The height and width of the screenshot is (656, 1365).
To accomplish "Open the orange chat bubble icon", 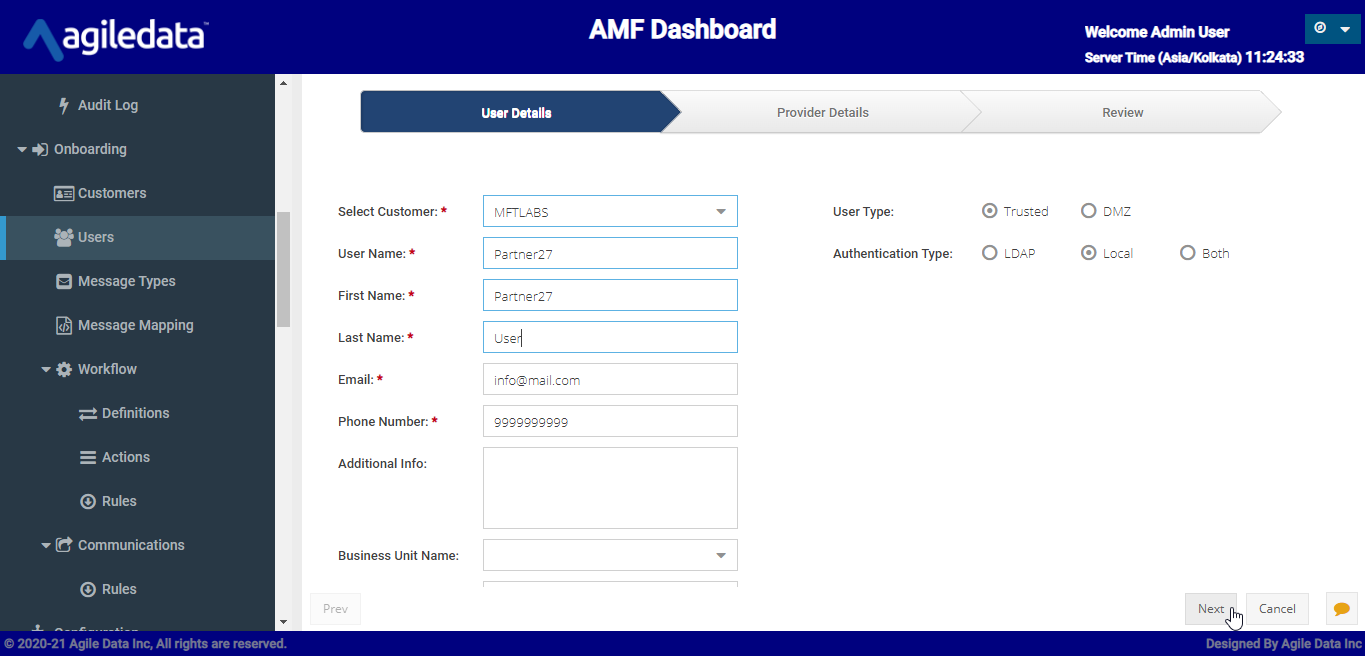I will pos(1341,608).
